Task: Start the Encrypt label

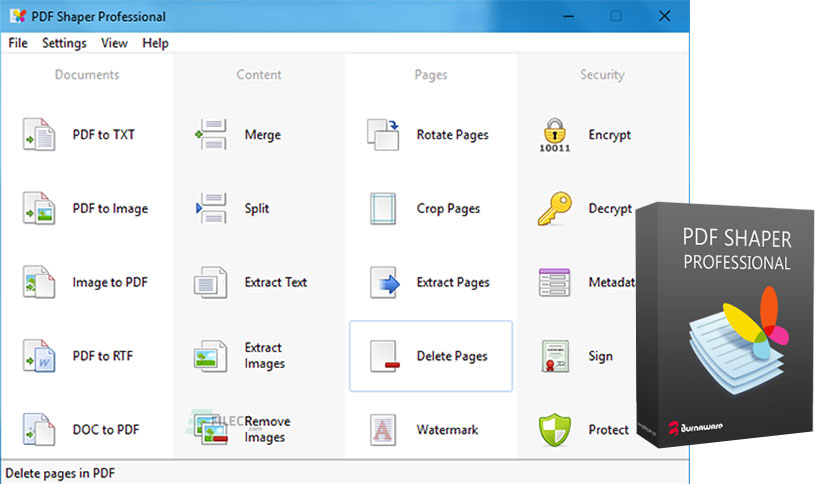Action: tap(609, 135)
